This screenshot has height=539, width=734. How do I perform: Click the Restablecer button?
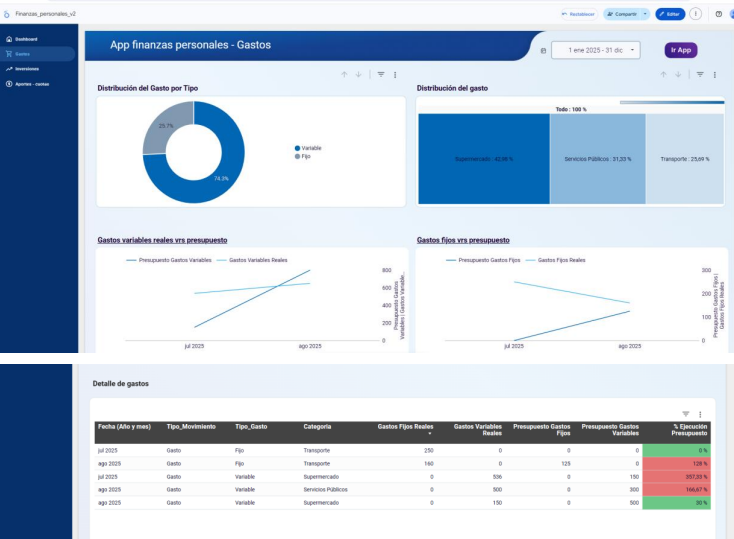tap(579, 14)
